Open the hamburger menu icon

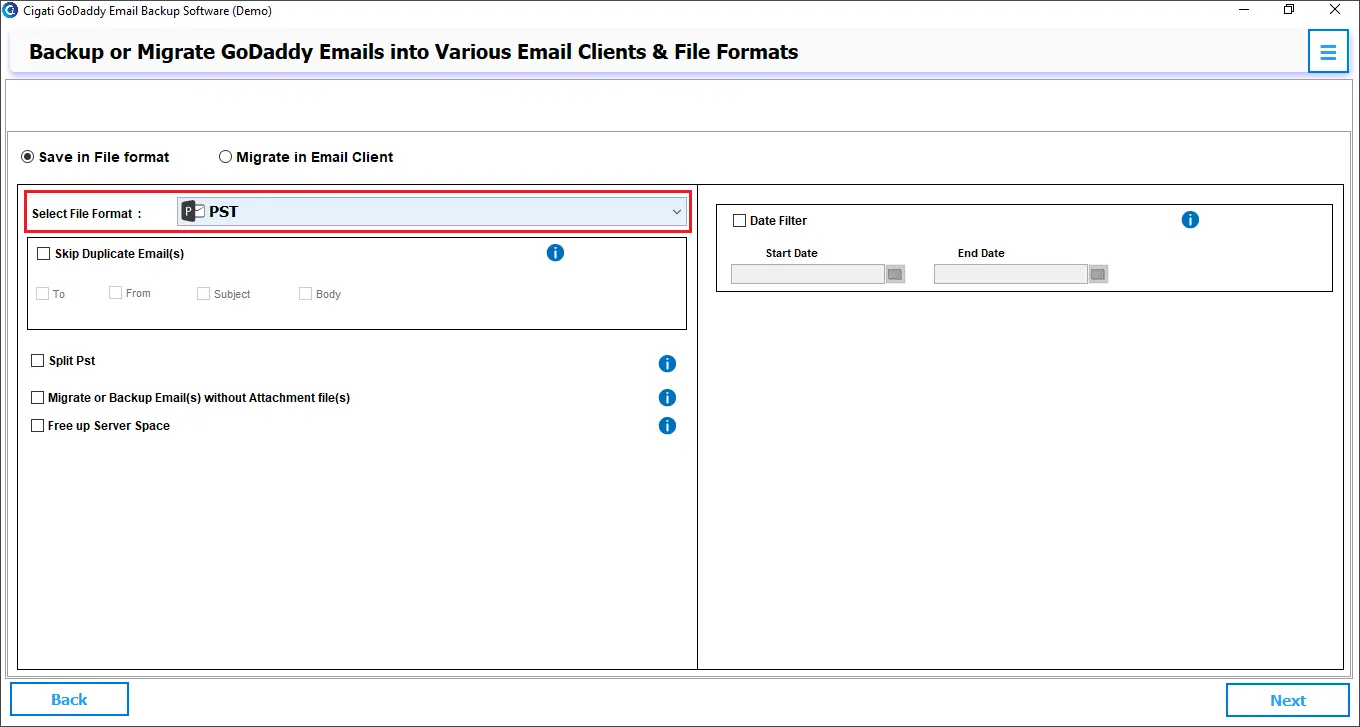tap(1328, 52)
